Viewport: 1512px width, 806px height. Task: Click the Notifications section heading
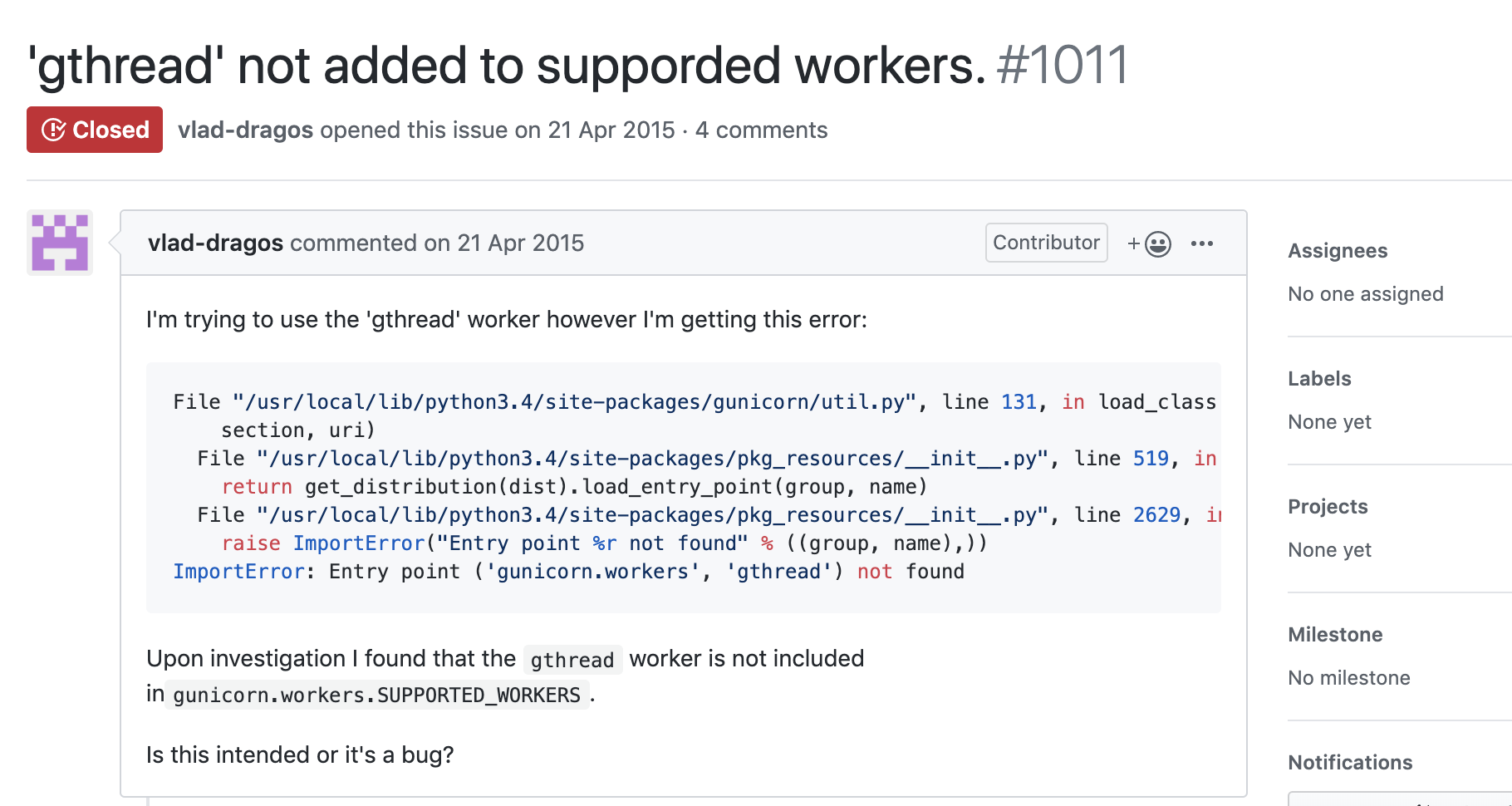[1349, 762]
